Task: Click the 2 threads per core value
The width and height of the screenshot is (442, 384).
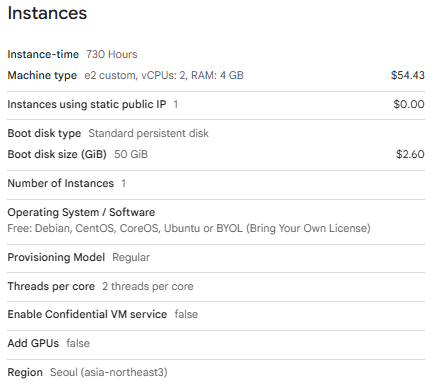Action: pos(148,286)
